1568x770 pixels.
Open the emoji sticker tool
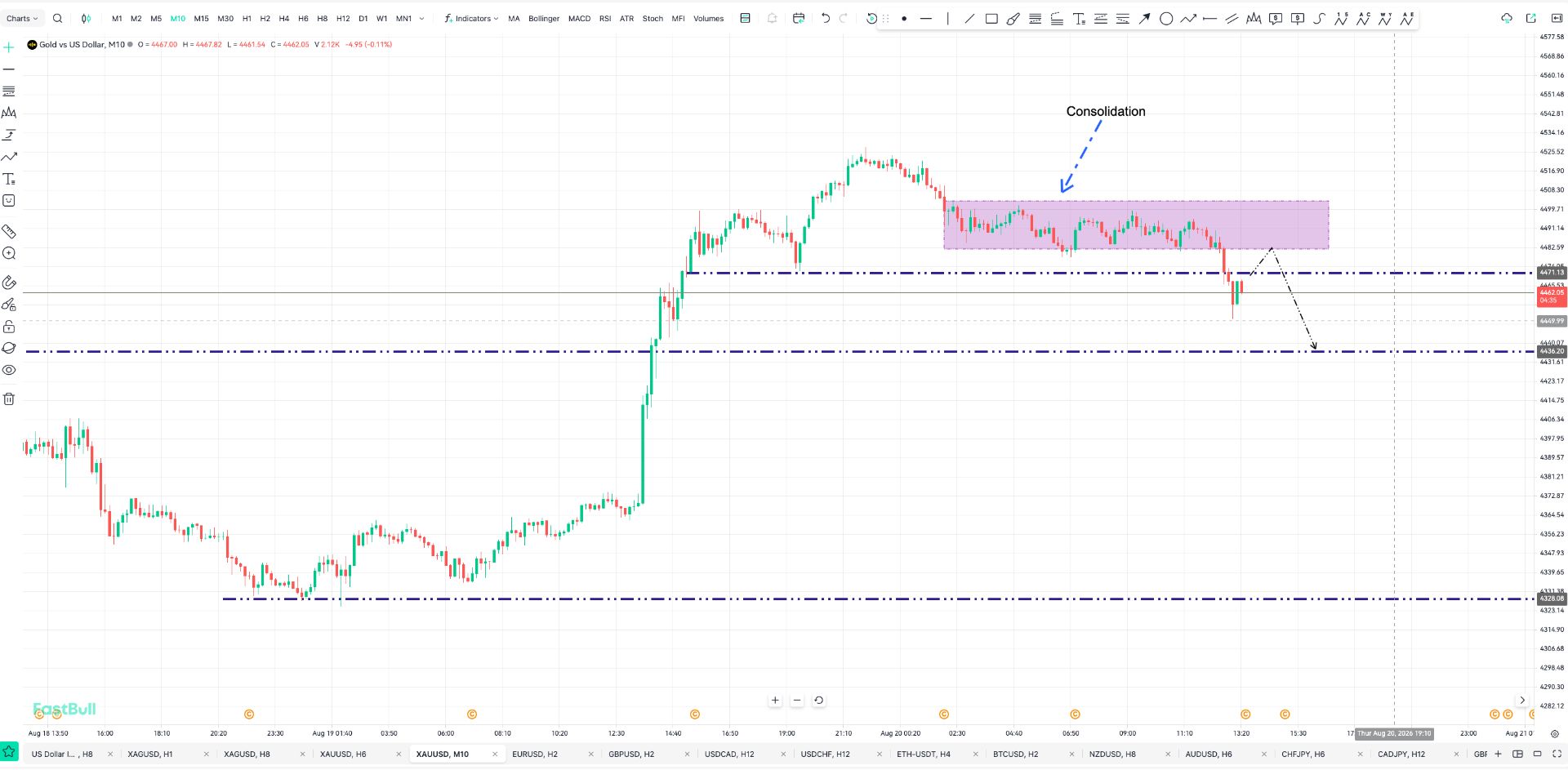(9, 201)
